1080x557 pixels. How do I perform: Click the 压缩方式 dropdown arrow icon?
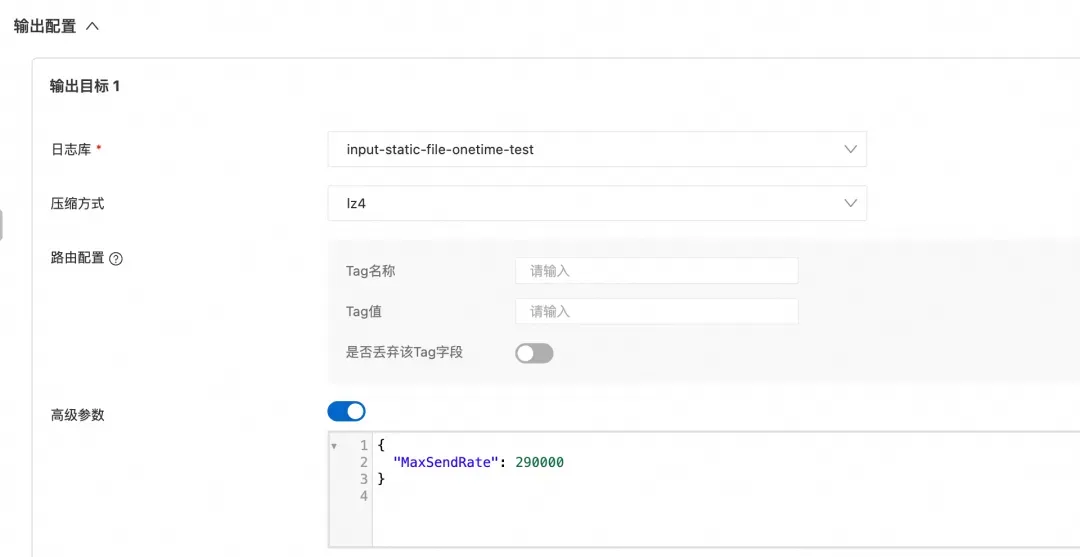pyautogui.click(x=850, y=203)
